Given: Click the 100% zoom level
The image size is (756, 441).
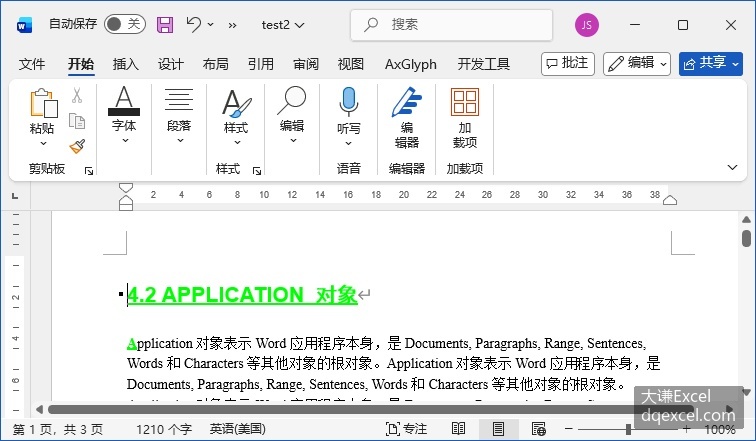Looking at the screenshot, I should pyautogui.click(x=720, y=429).
